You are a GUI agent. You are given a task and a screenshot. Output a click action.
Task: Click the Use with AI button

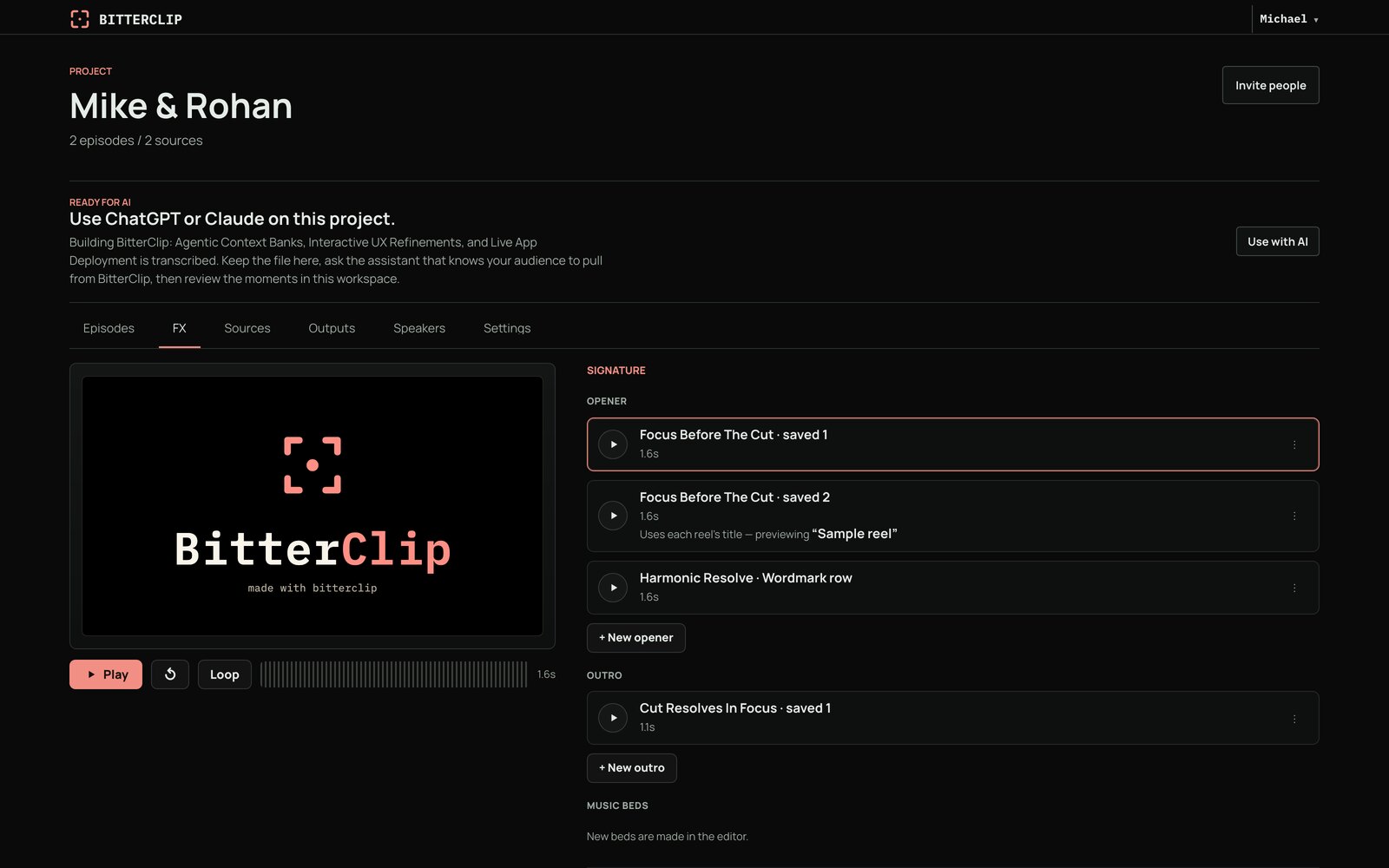pos(1277,241)
